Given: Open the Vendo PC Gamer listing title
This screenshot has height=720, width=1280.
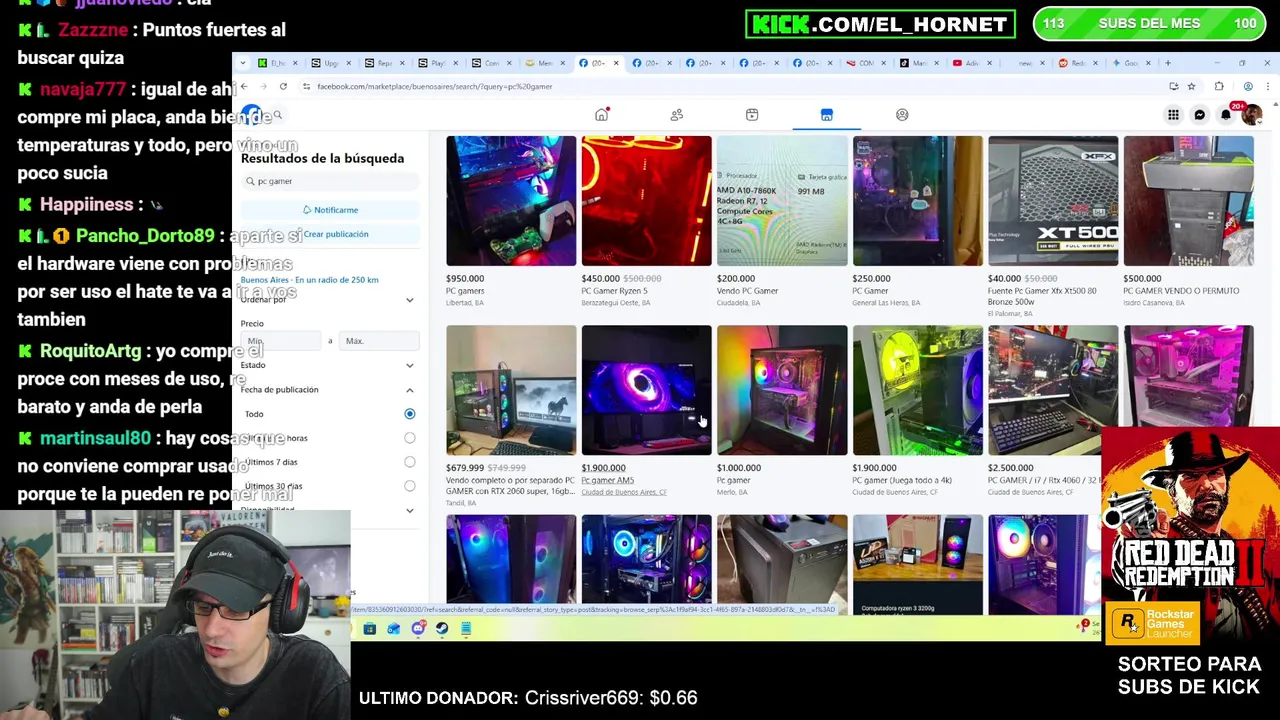Looking at the screenshot, I should click(x=747, y=291).
